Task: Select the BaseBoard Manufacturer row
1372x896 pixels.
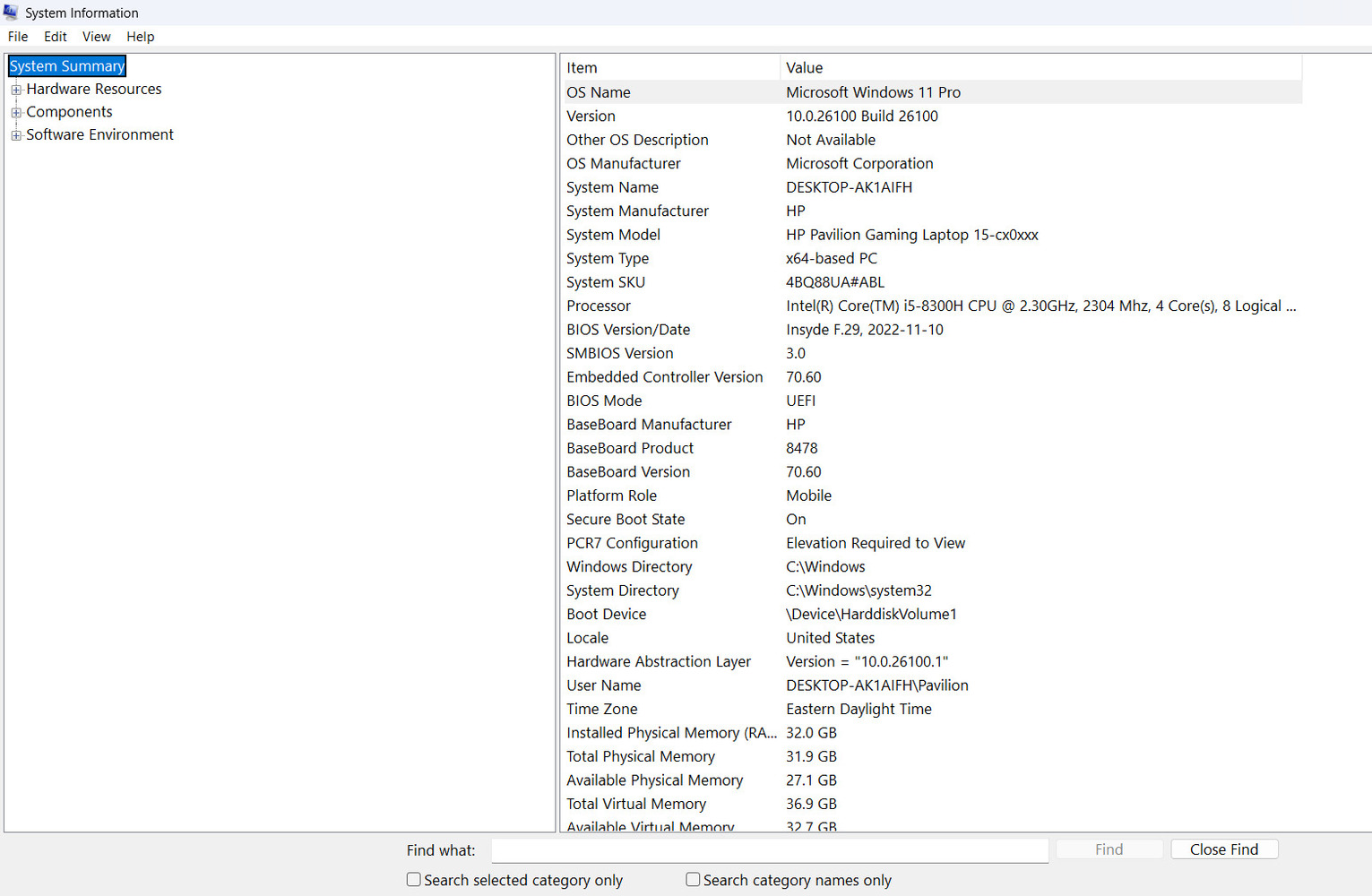Action: [932, 425]
